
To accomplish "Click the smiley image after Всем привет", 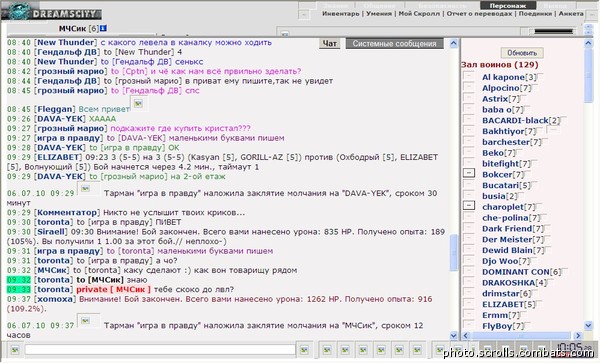I will tap(138, 103).
